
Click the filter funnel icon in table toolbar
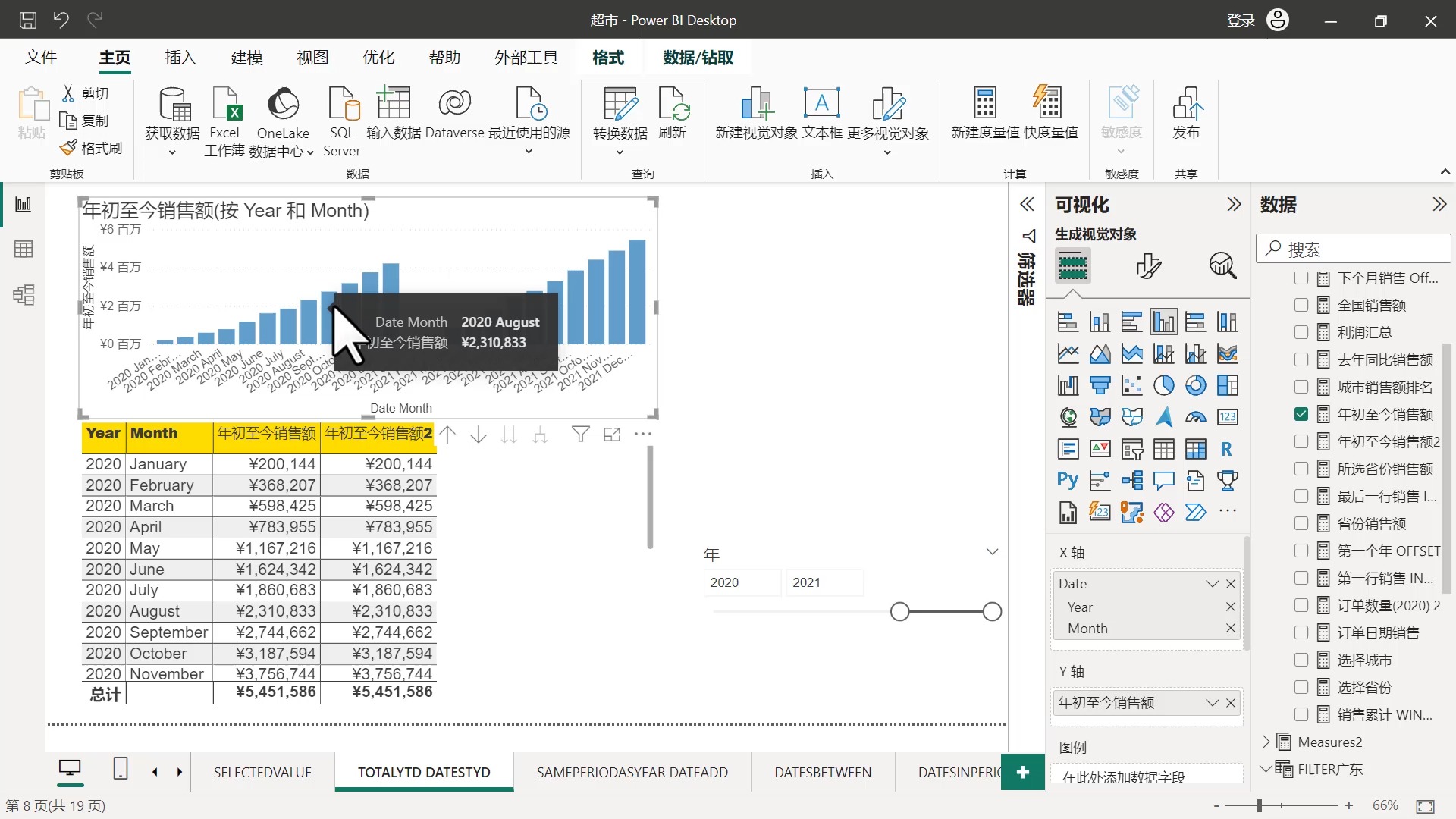point(580,434)
